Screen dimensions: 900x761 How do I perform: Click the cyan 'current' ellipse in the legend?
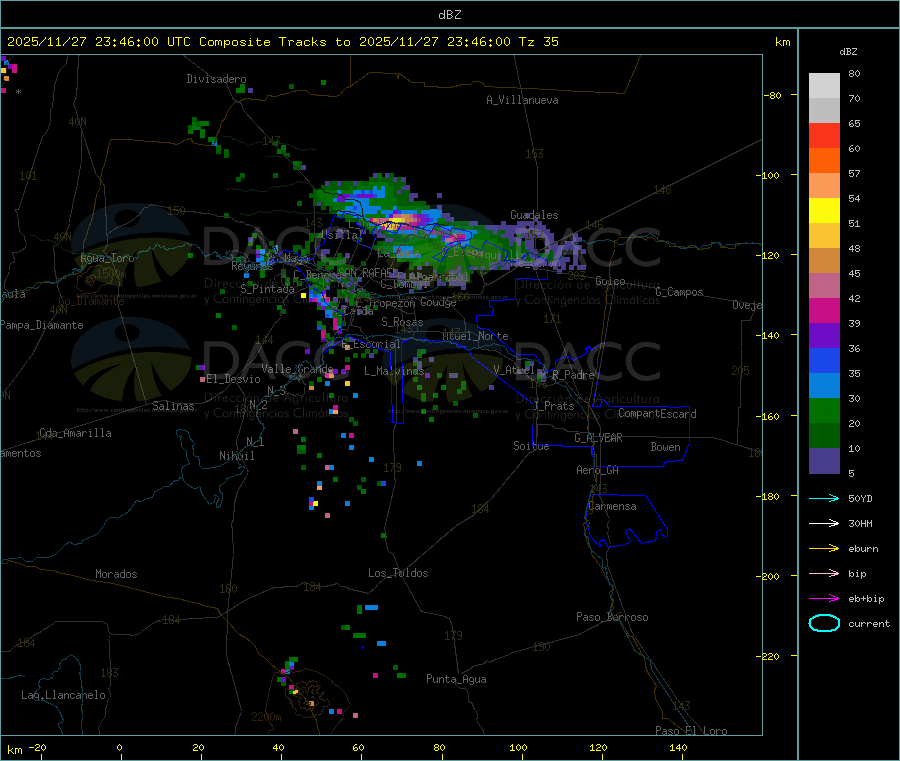pyautogui.click(x=824, y=623)
